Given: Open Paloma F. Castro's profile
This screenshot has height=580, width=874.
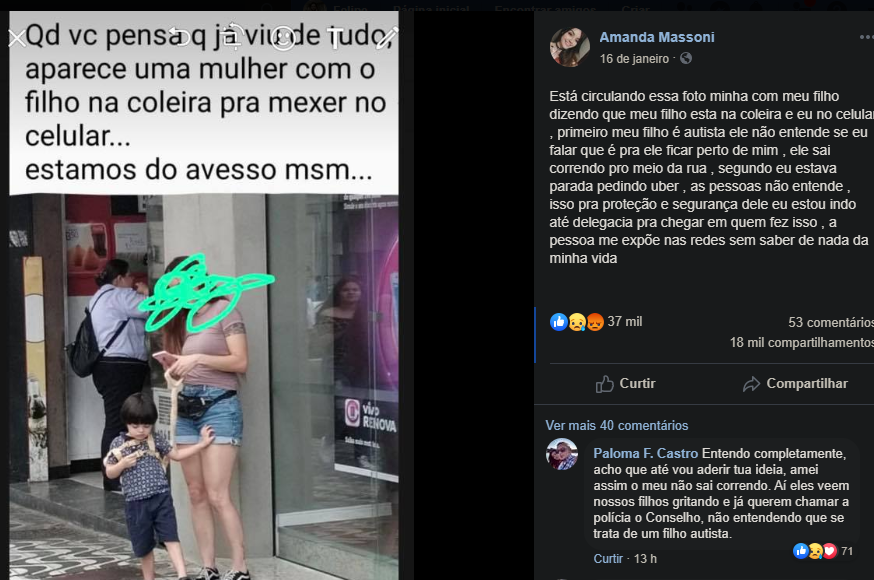Looking at the screenshot, I should pos(645,454).
